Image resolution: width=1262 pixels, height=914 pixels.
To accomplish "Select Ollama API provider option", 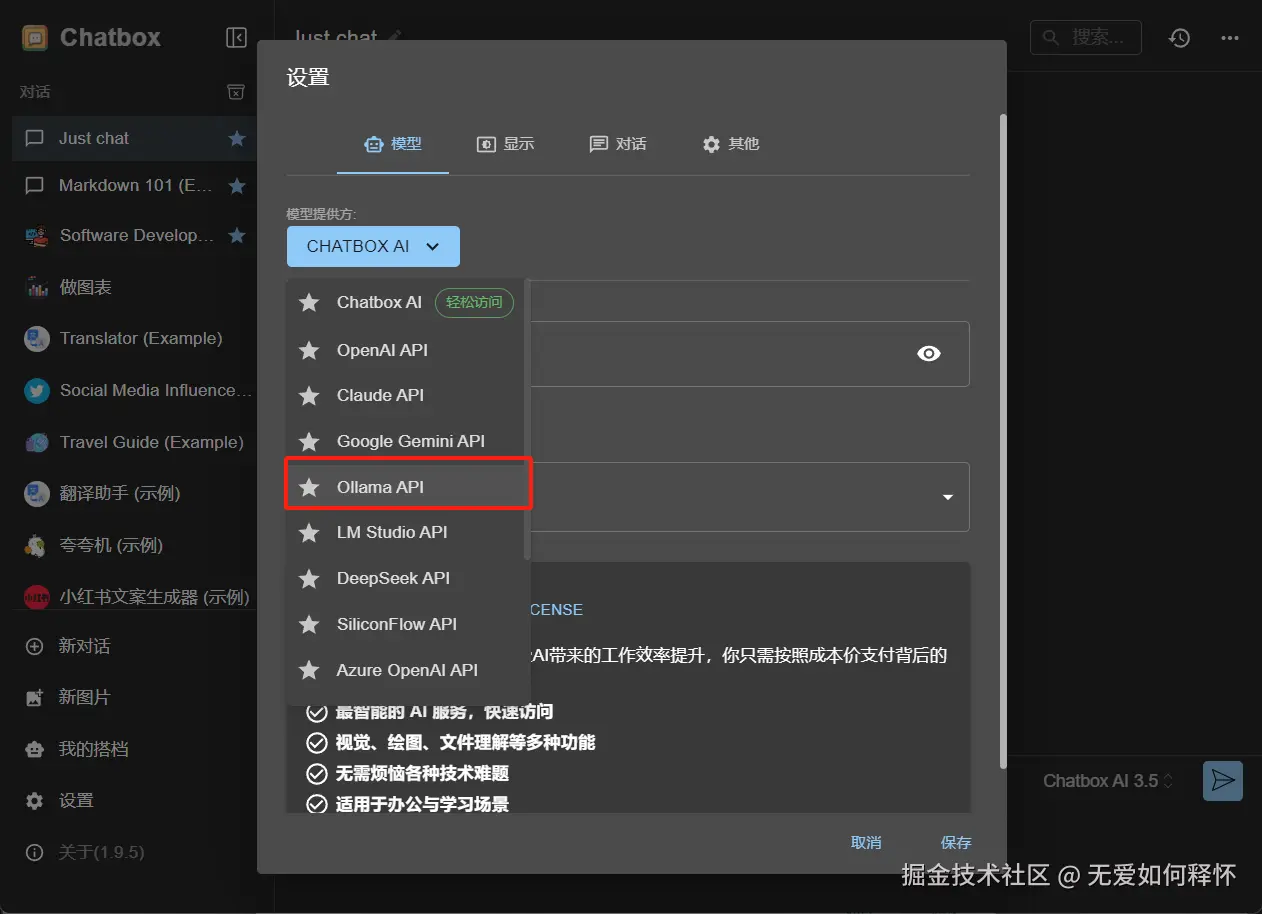I will click(406, 487).
